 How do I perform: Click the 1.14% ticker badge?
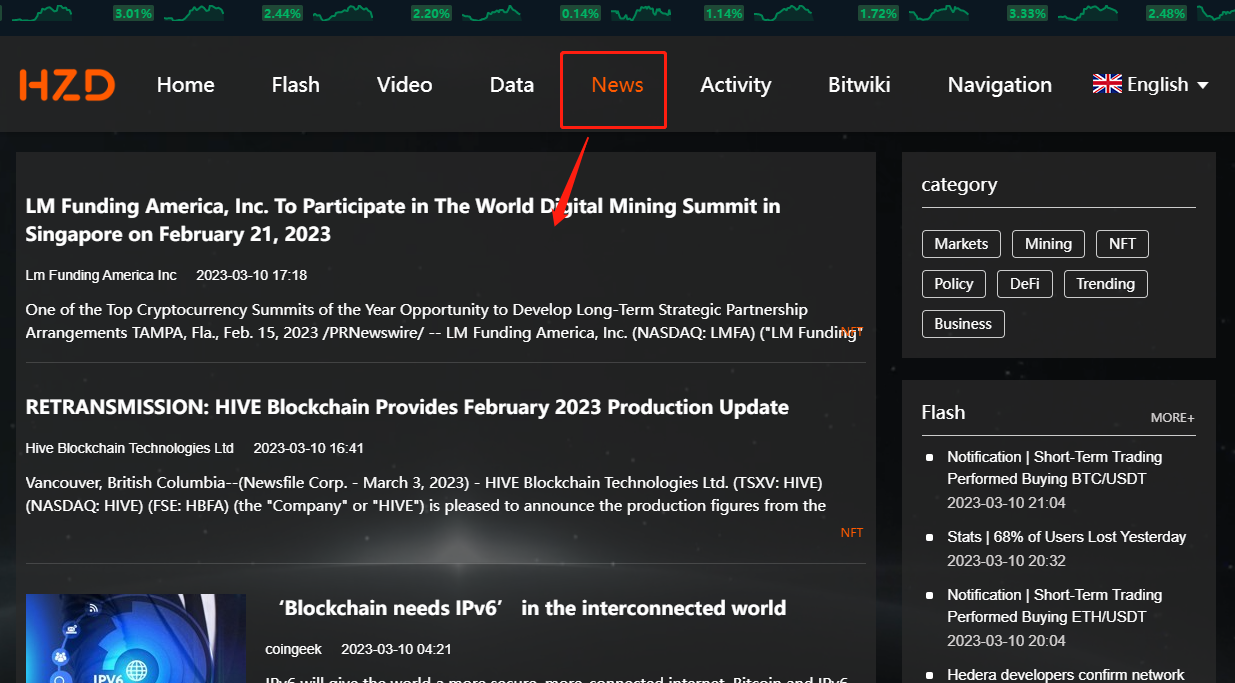coord(724,14)
